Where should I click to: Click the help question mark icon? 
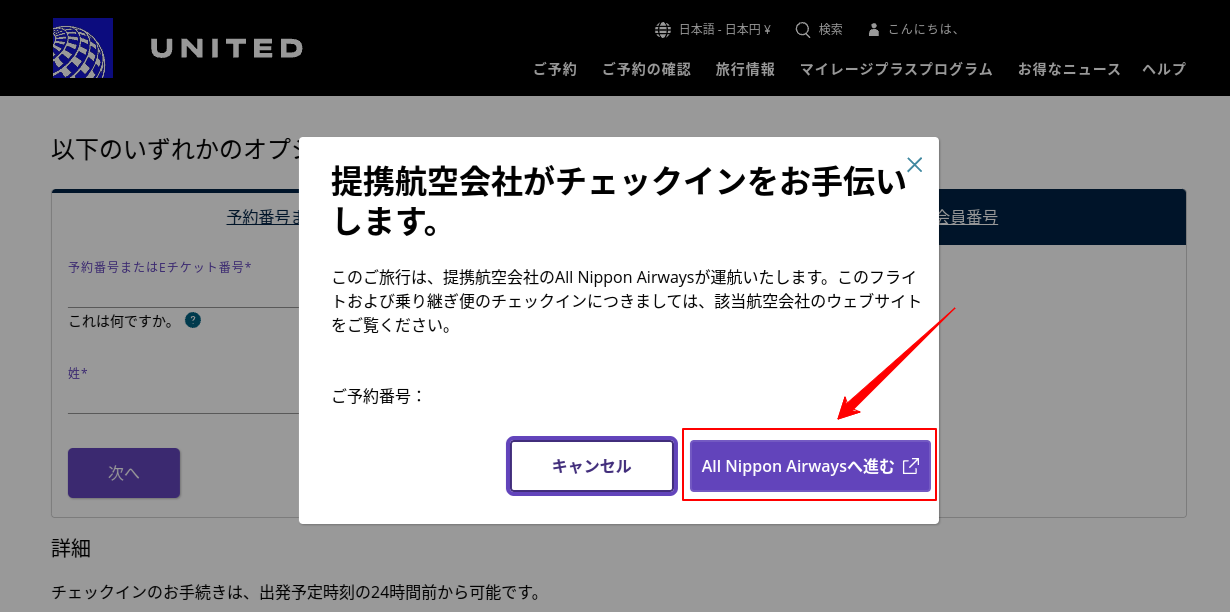click(x=193, y=321)
